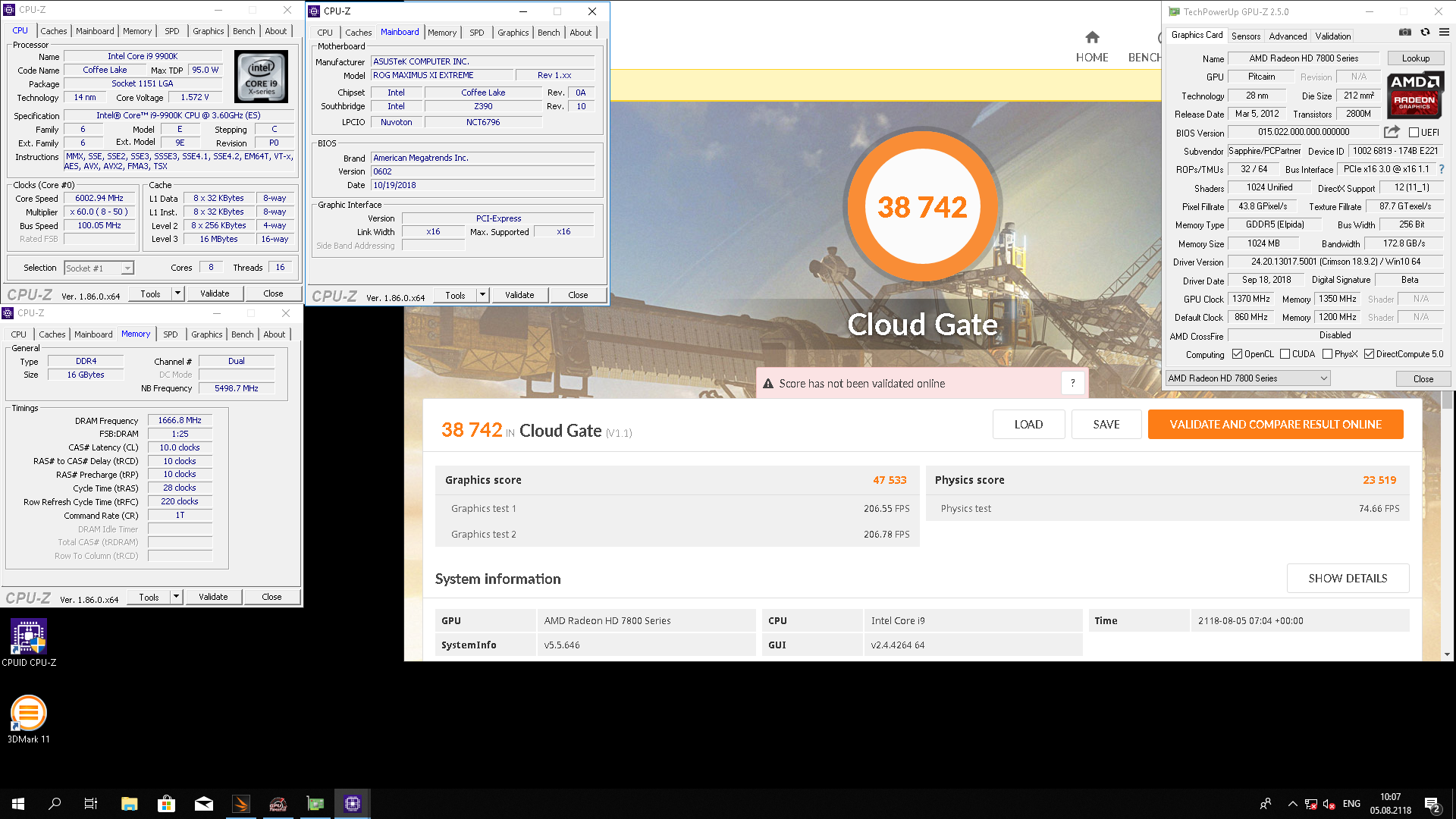Toggle the PhysX checkbox

(x=1327, y=354)
